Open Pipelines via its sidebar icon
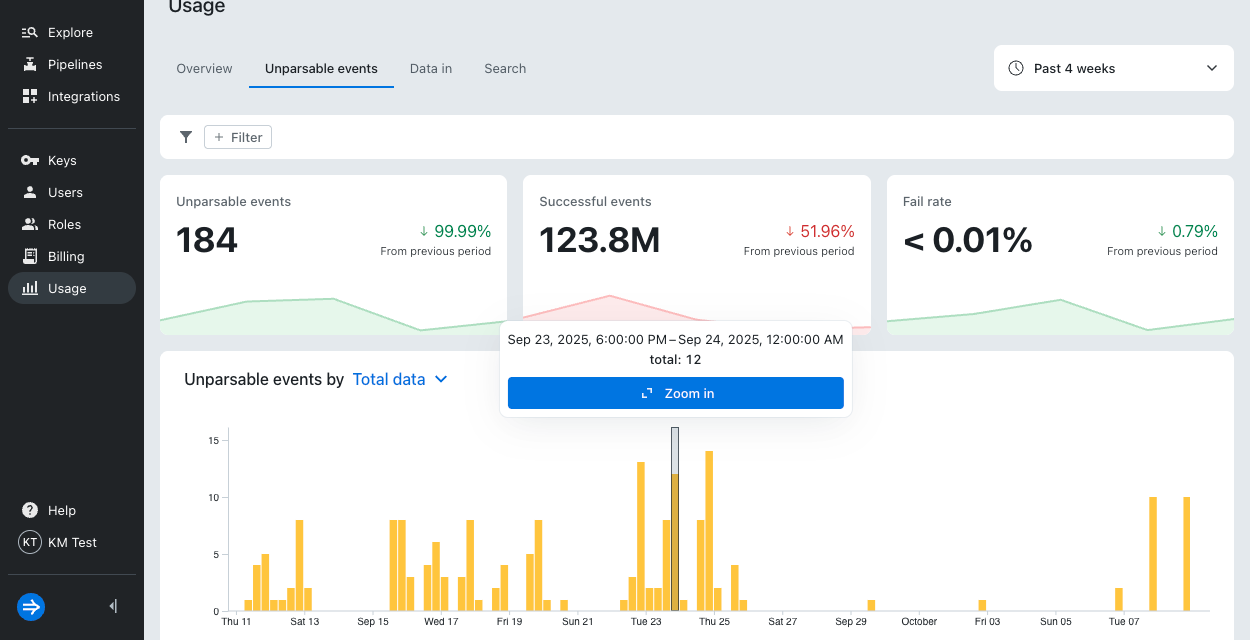The image size is (1250, 640). click(x=30, y=65)
